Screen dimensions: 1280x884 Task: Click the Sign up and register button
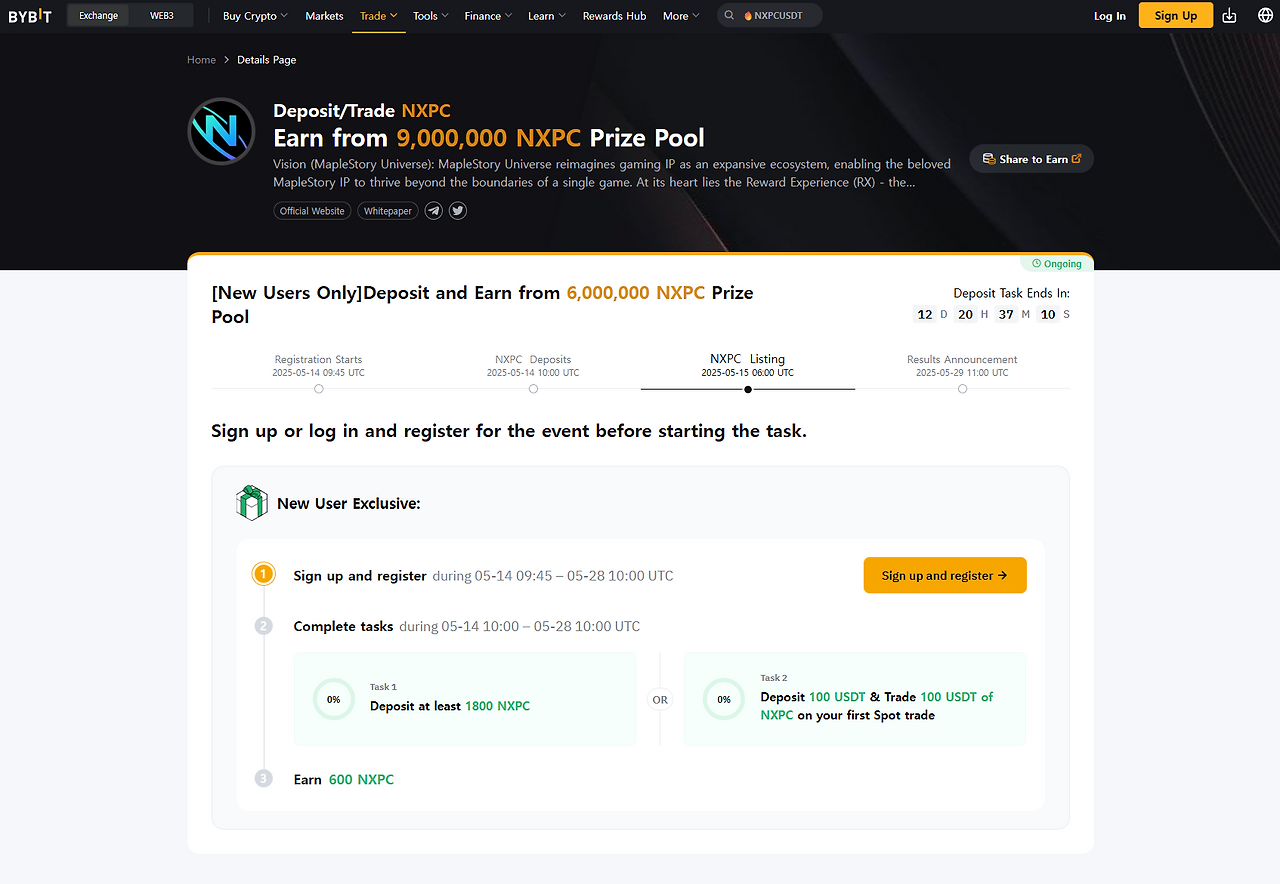coord(945,575)
